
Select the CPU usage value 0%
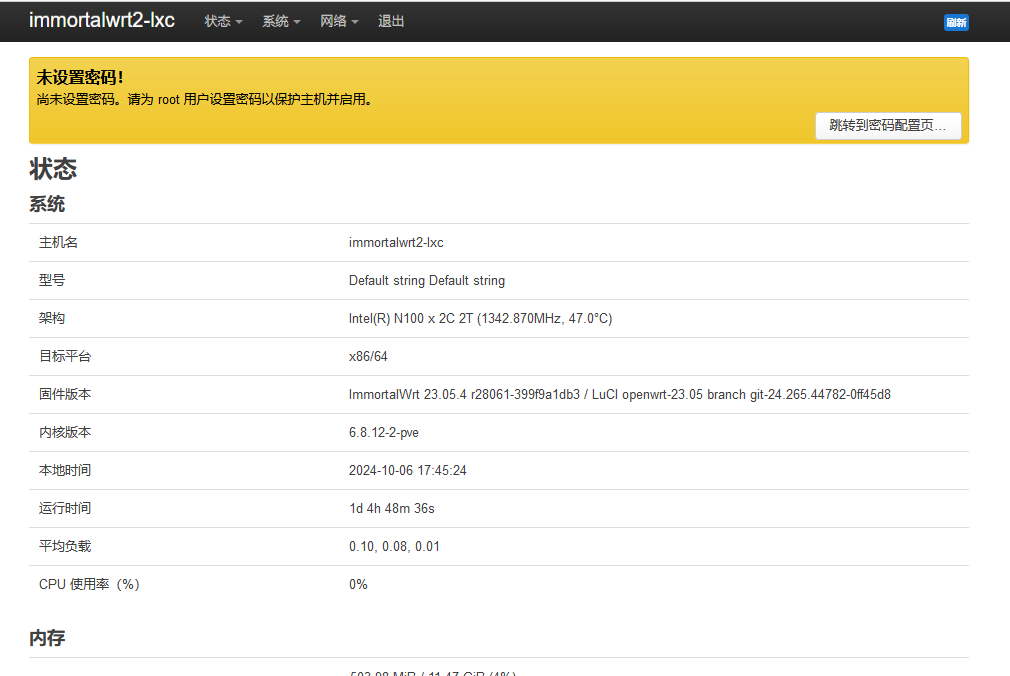click(358, 584)
